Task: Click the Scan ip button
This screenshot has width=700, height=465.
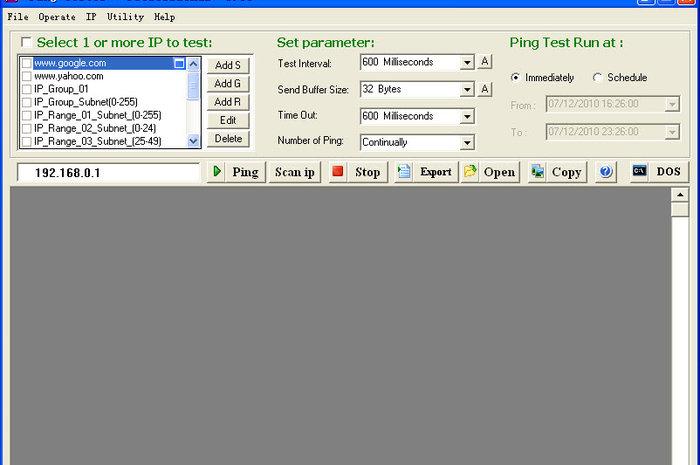Action: point(295,172)
